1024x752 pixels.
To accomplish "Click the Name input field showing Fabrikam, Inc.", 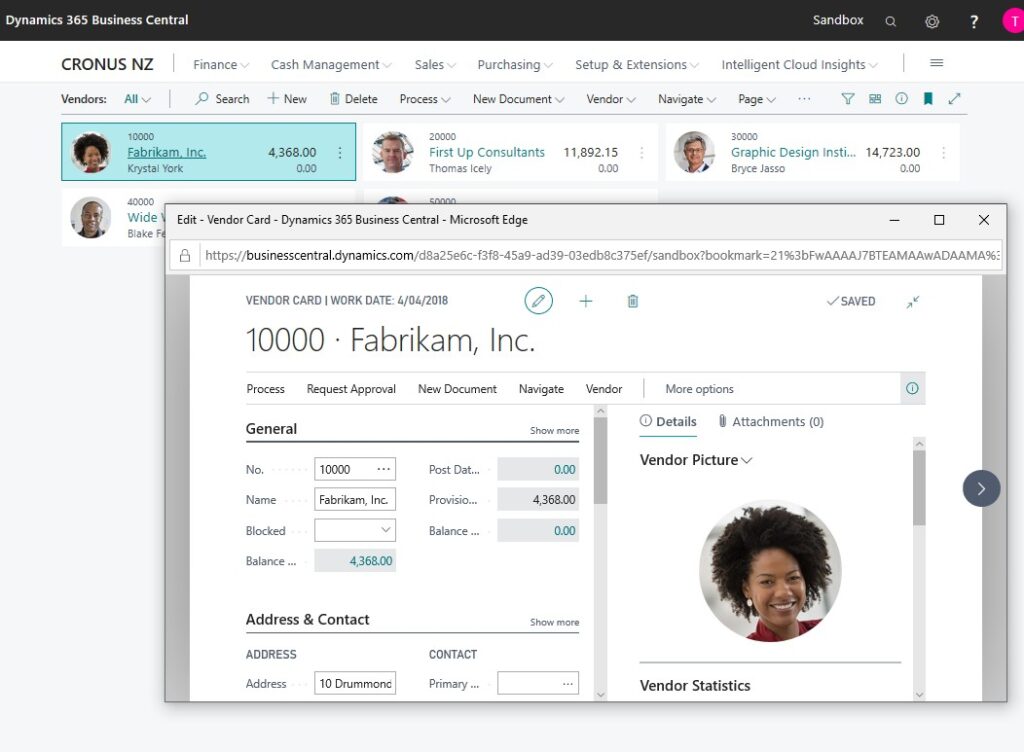I will tap(355, 499).
